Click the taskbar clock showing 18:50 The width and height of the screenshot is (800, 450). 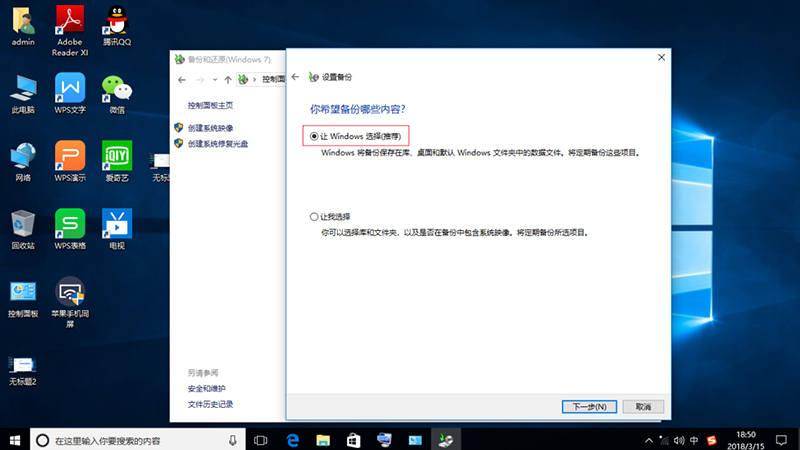point(746,440)
